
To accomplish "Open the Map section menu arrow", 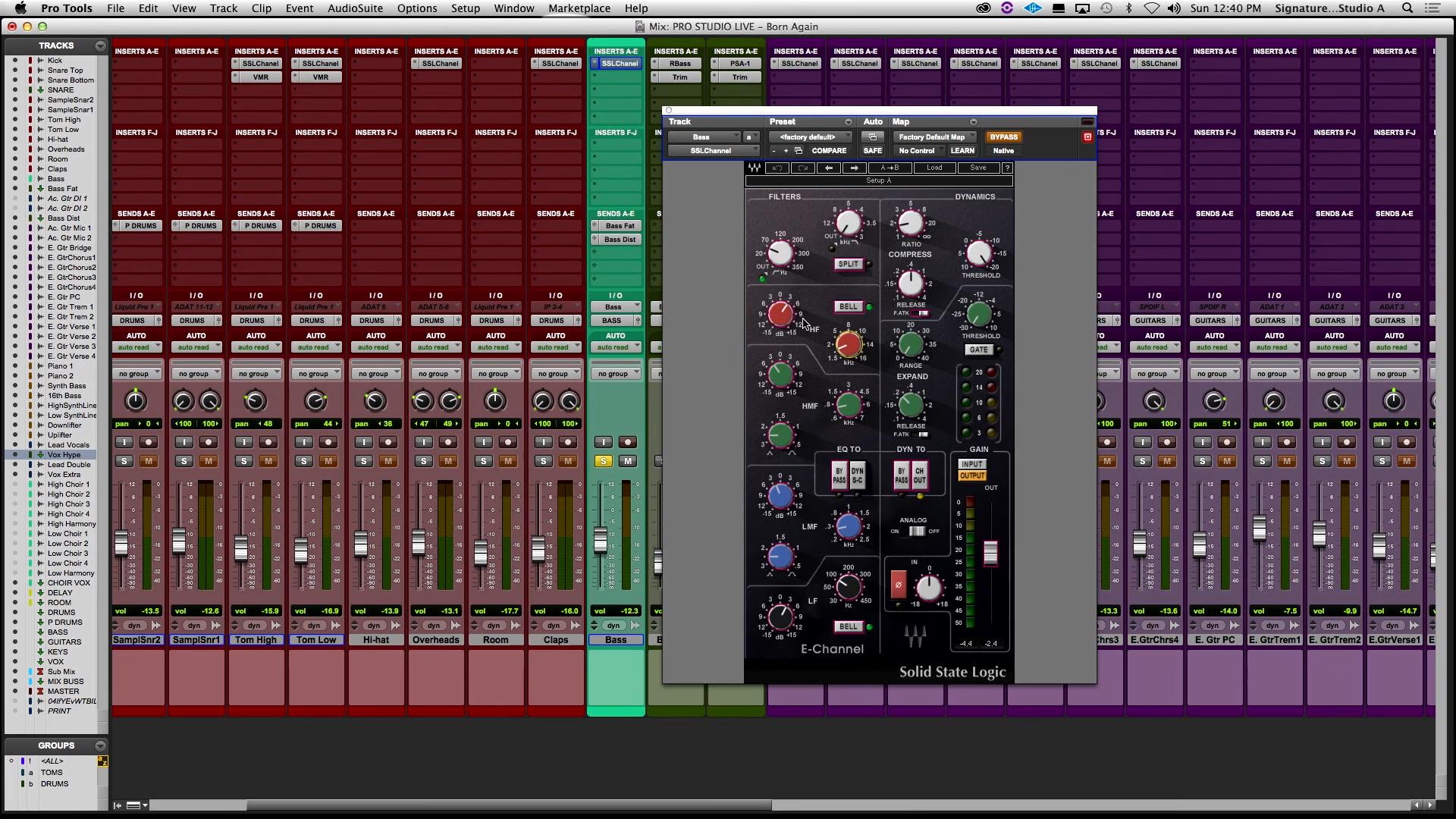I will coord(973,122).
